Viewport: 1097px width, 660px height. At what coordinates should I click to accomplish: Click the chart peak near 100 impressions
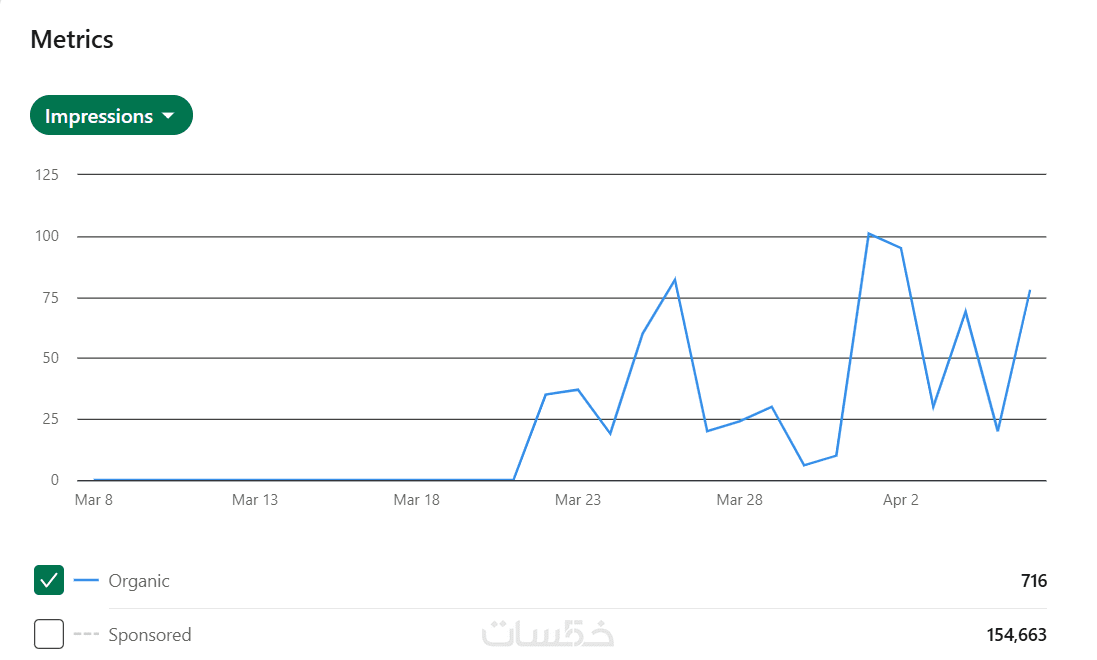(x=870, y=234)
